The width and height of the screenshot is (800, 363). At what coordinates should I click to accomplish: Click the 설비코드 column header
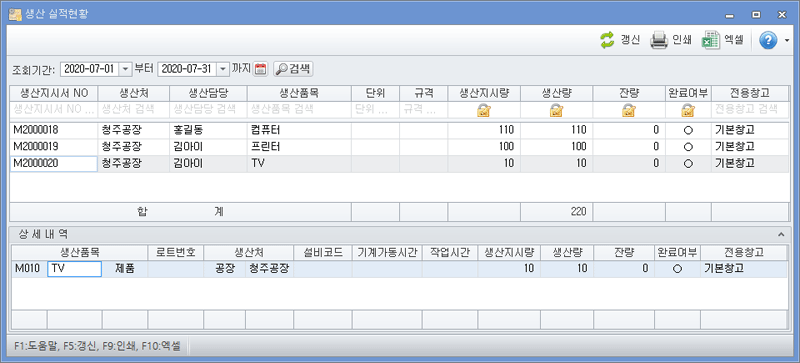click(322, 253)
